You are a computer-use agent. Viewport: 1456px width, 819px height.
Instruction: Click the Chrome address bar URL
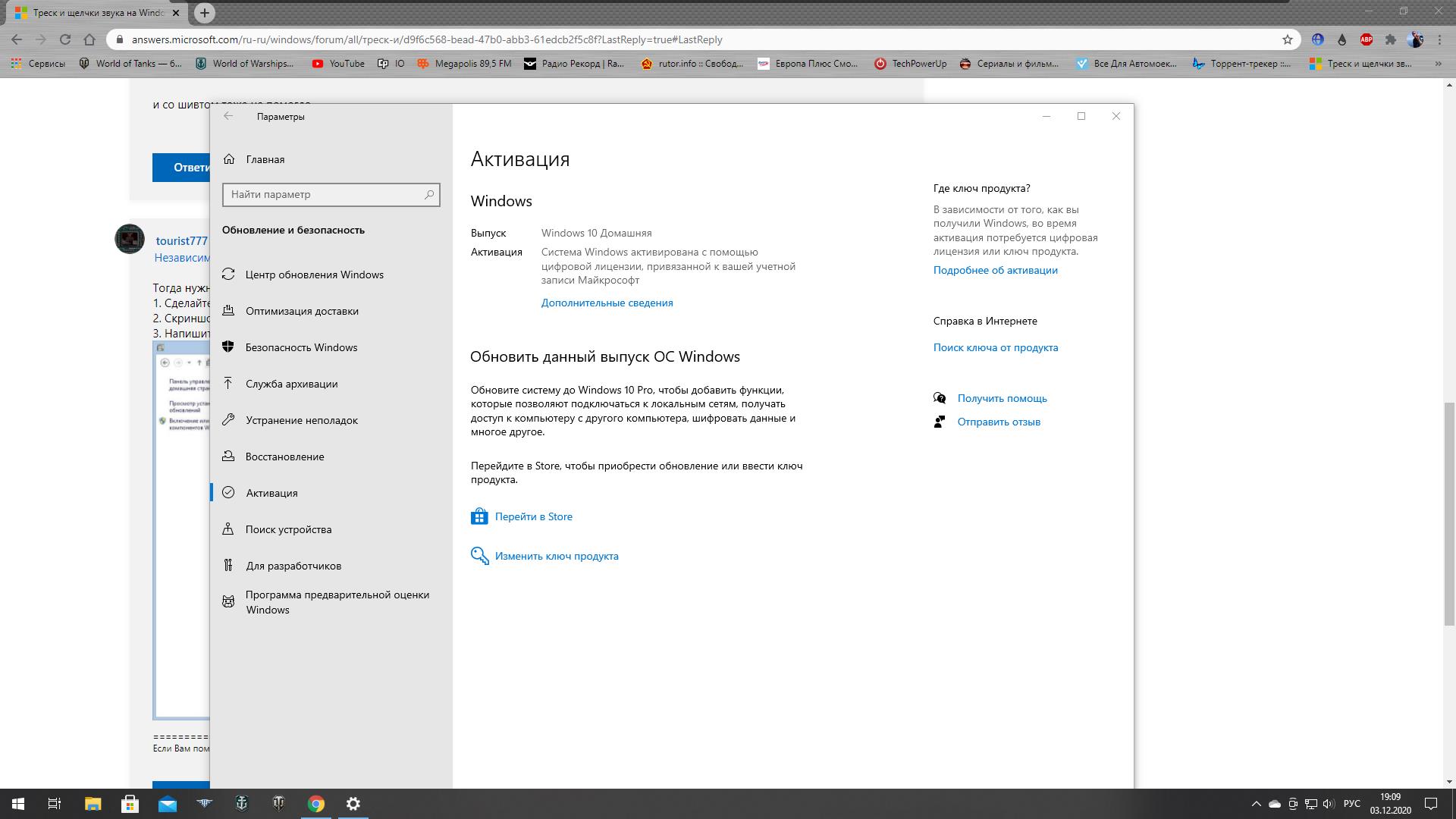coord(426,39)
